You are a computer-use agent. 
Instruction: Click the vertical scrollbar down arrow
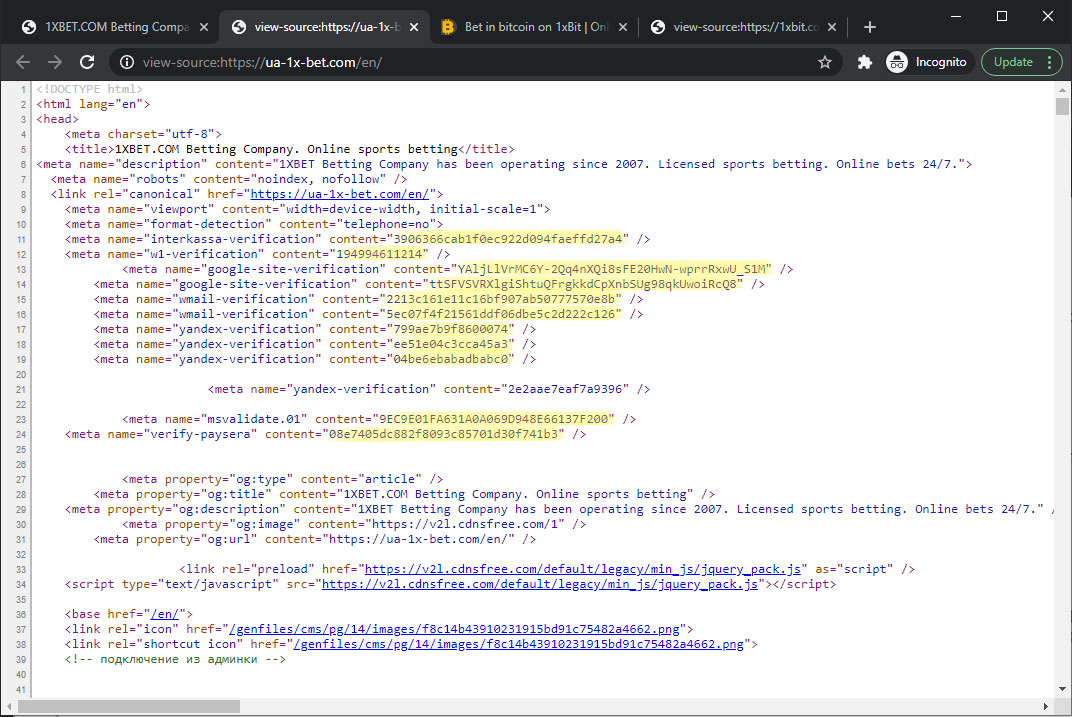click(x=1062, y=689)
